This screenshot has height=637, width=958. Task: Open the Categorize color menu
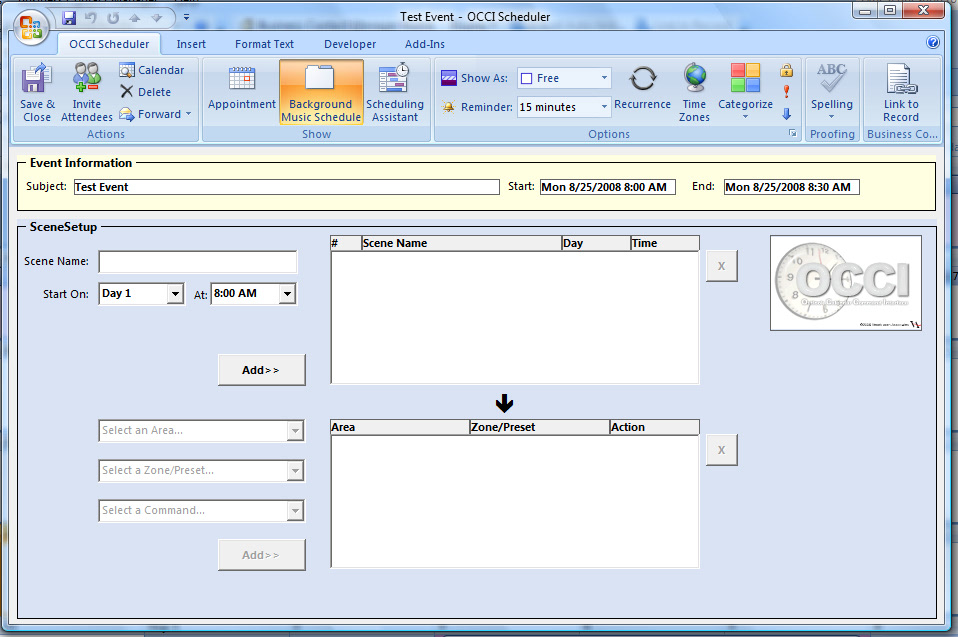coord(745,92)
